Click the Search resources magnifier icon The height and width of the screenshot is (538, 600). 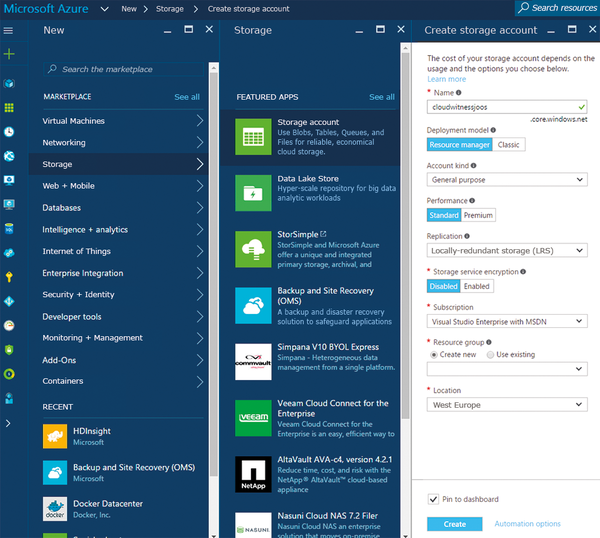coord(523,8)
